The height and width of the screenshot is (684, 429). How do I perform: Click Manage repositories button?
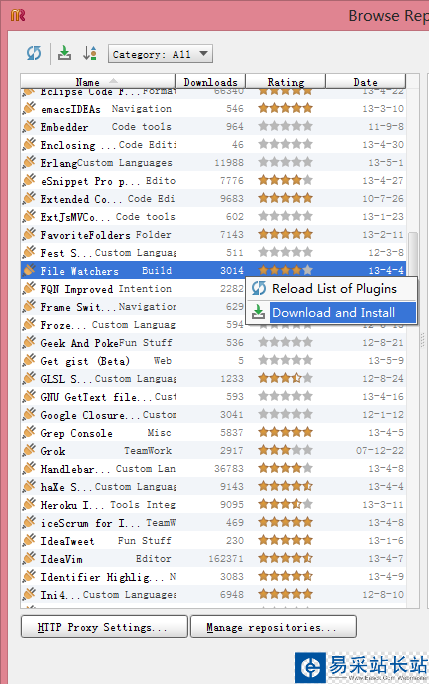click(273, 627)
